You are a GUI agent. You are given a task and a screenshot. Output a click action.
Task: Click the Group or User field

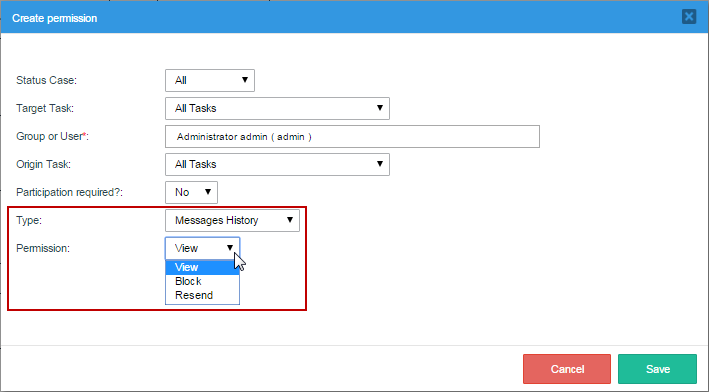tap(352, 137)
